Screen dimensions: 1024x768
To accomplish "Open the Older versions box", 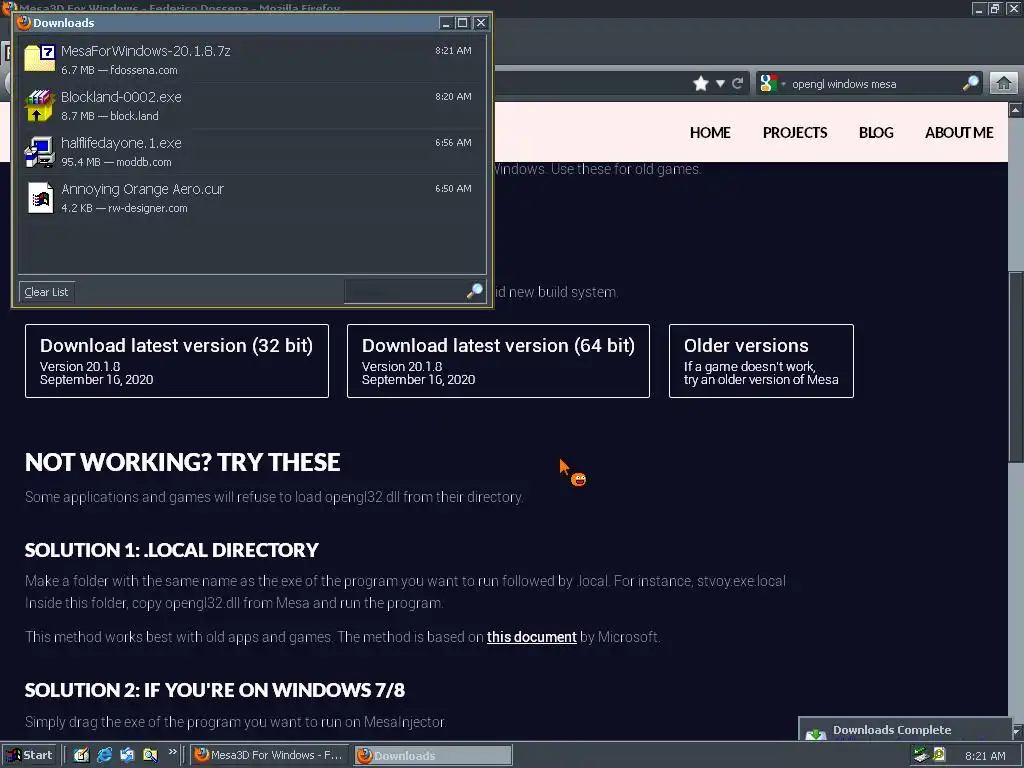I will [761, 360].
